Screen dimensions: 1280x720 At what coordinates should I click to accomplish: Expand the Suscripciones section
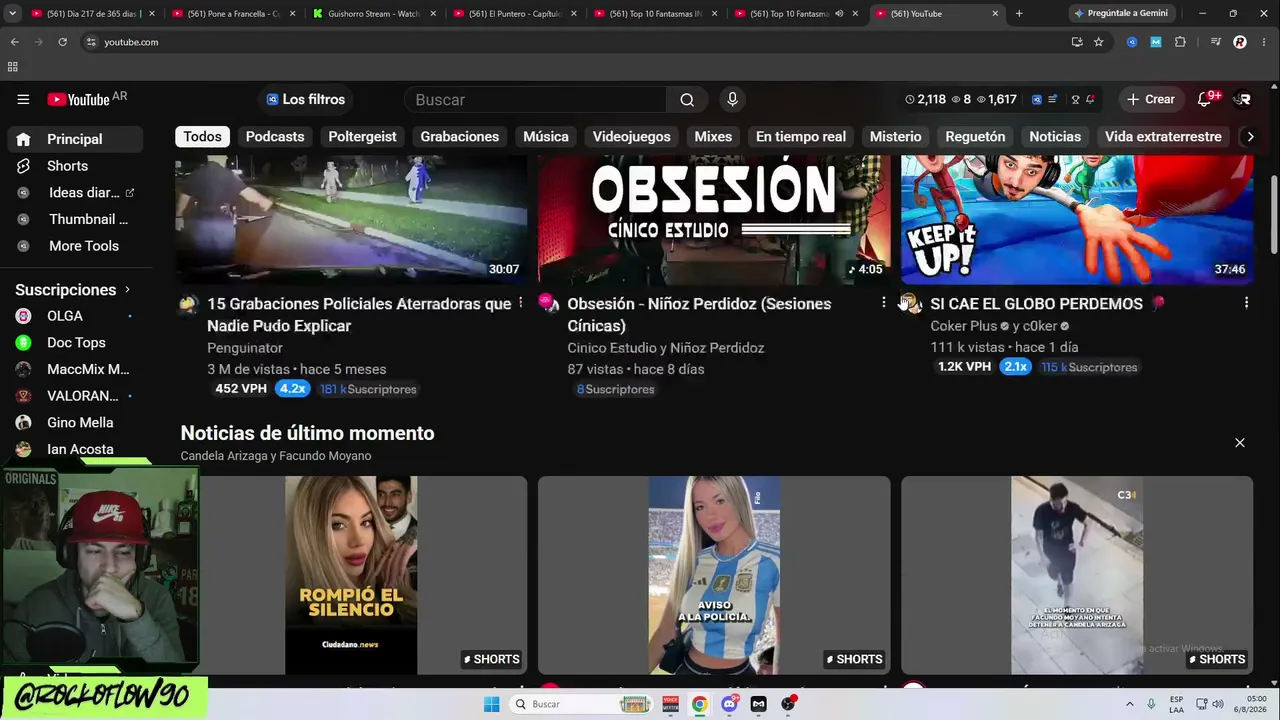tap(74, 289)
